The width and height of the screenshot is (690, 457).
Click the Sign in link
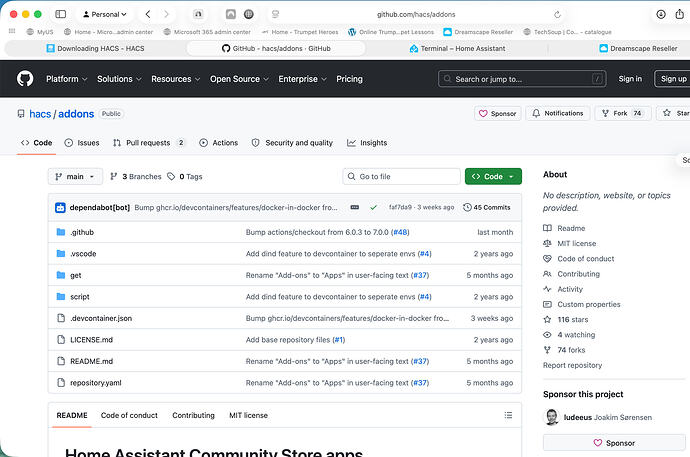coord(630,79)
